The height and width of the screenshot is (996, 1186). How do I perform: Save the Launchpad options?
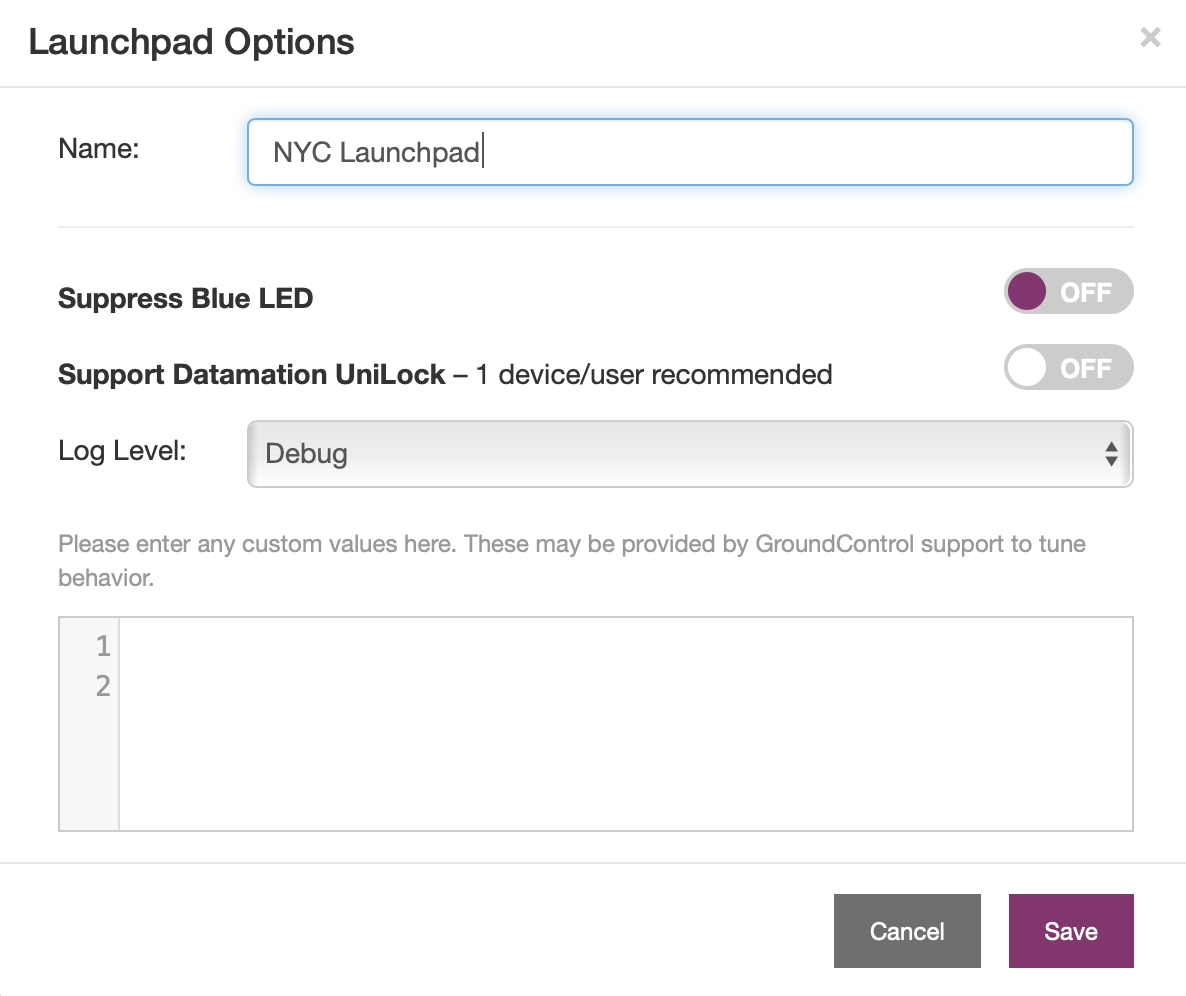point(1070,931)
